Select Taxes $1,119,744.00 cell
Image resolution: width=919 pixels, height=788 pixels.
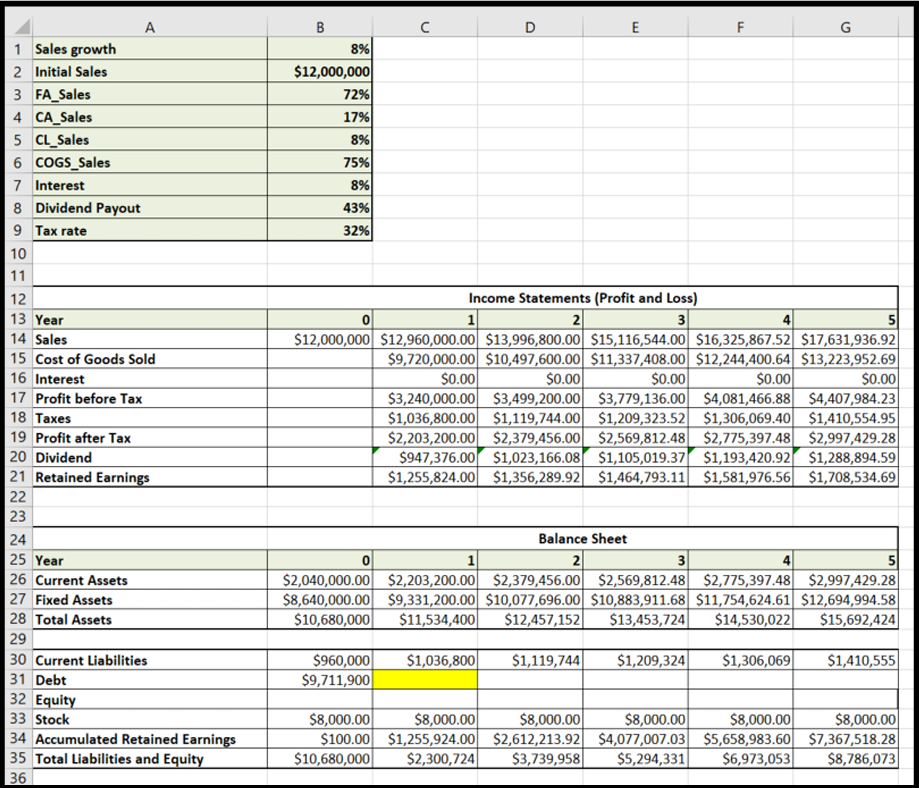530,418
